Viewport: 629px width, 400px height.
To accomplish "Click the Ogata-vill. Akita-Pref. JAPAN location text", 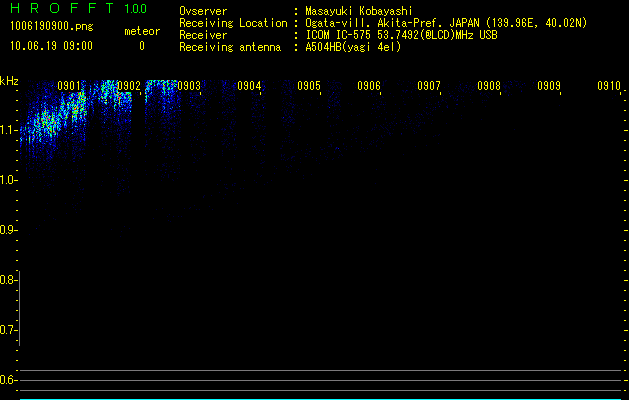I will click(446, 23).
